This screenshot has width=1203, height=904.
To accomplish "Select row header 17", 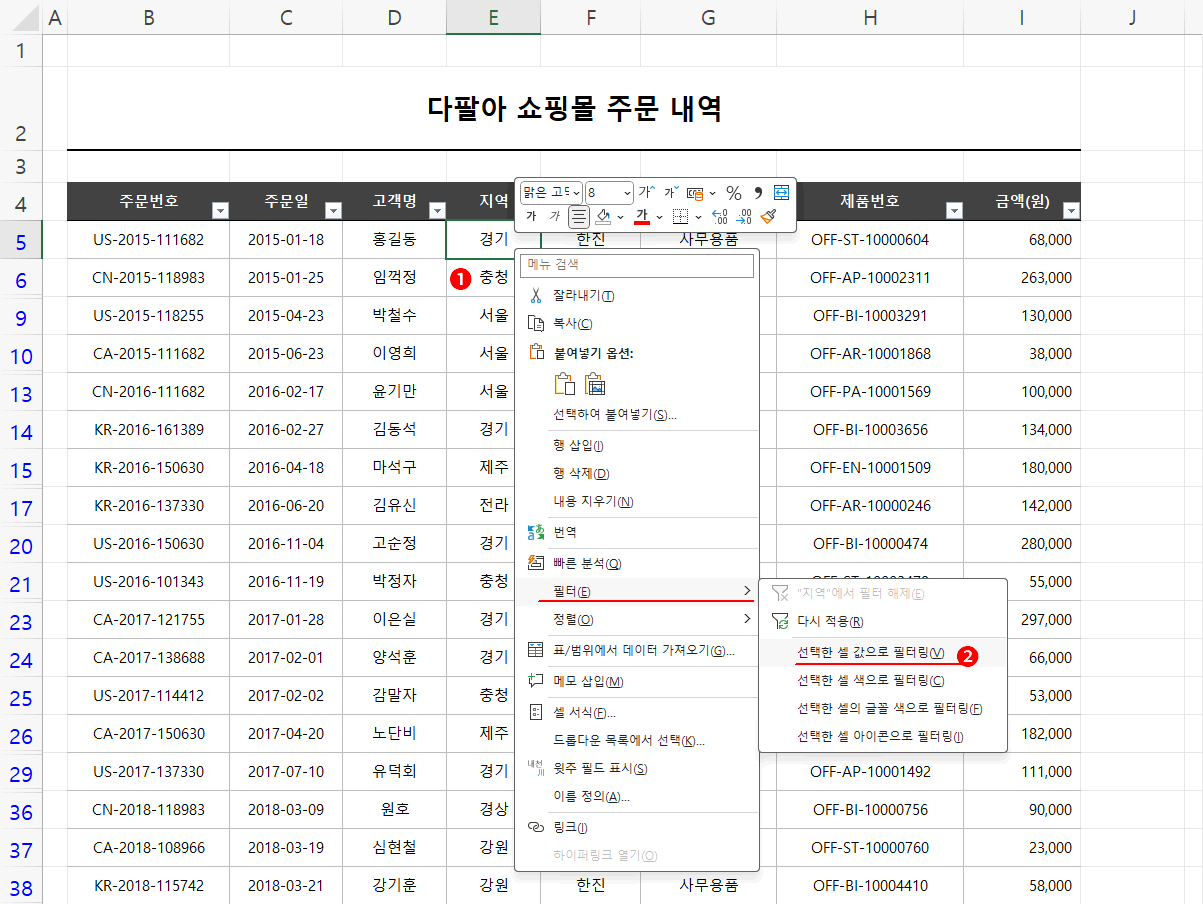I will click(x=21, y=508).
